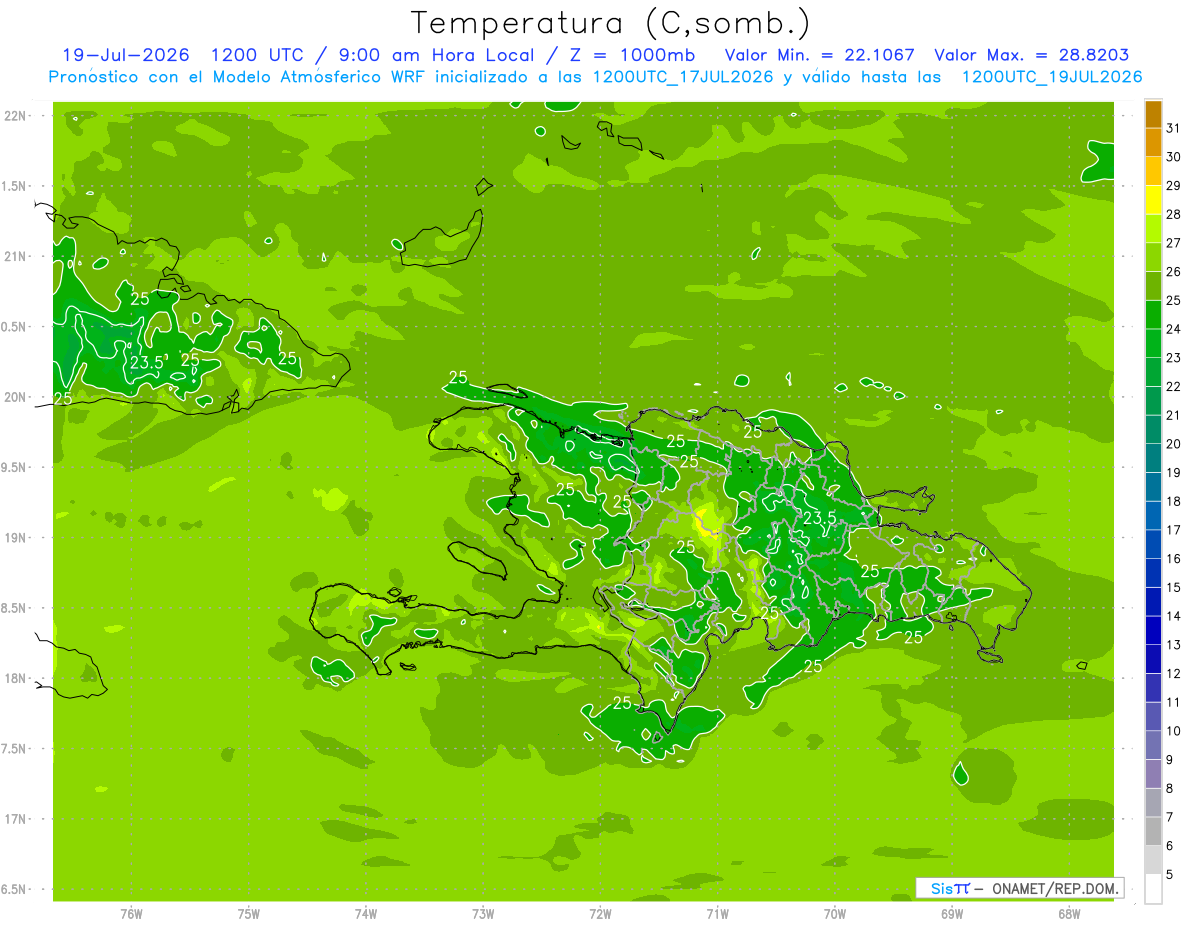The image size is (1200, 927).
Task: Select the date text "19-Jul-2026"
Action: [126, 55]
